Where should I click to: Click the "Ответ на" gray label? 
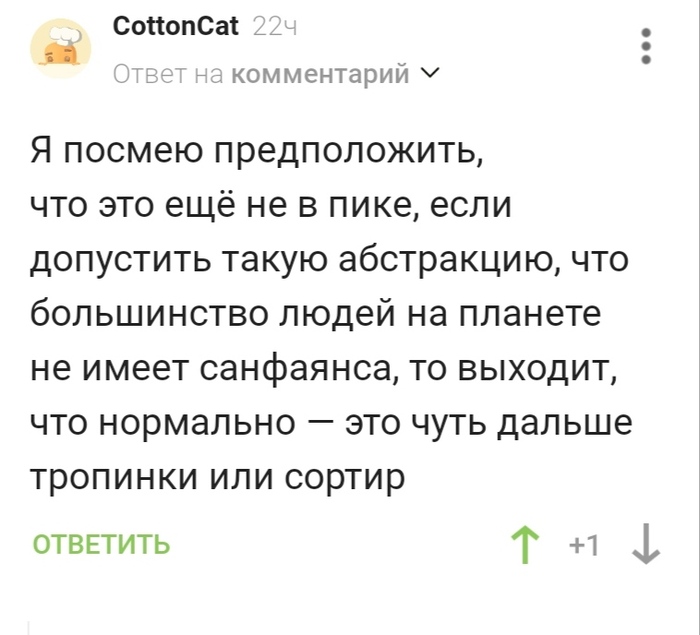(x=168, y=75)
